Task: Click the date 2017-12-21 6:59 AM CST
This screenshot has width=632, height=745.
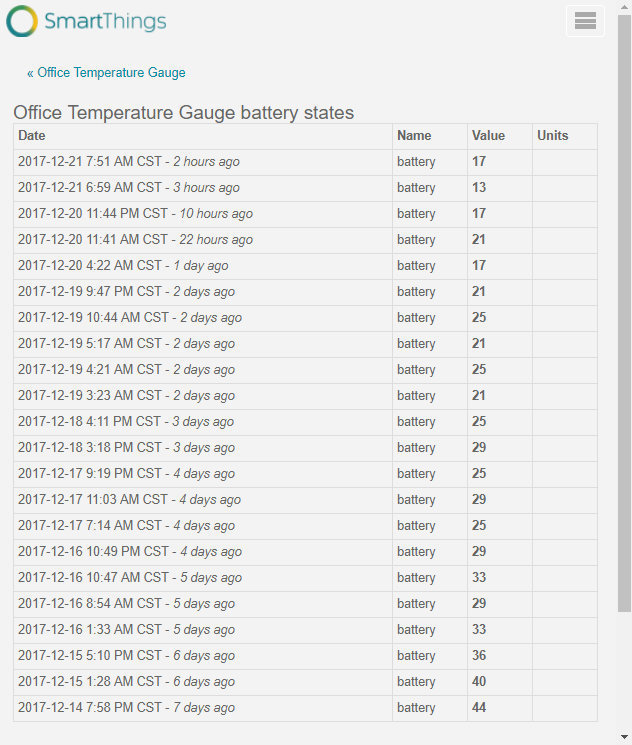Action: click(x=90, y=188)
